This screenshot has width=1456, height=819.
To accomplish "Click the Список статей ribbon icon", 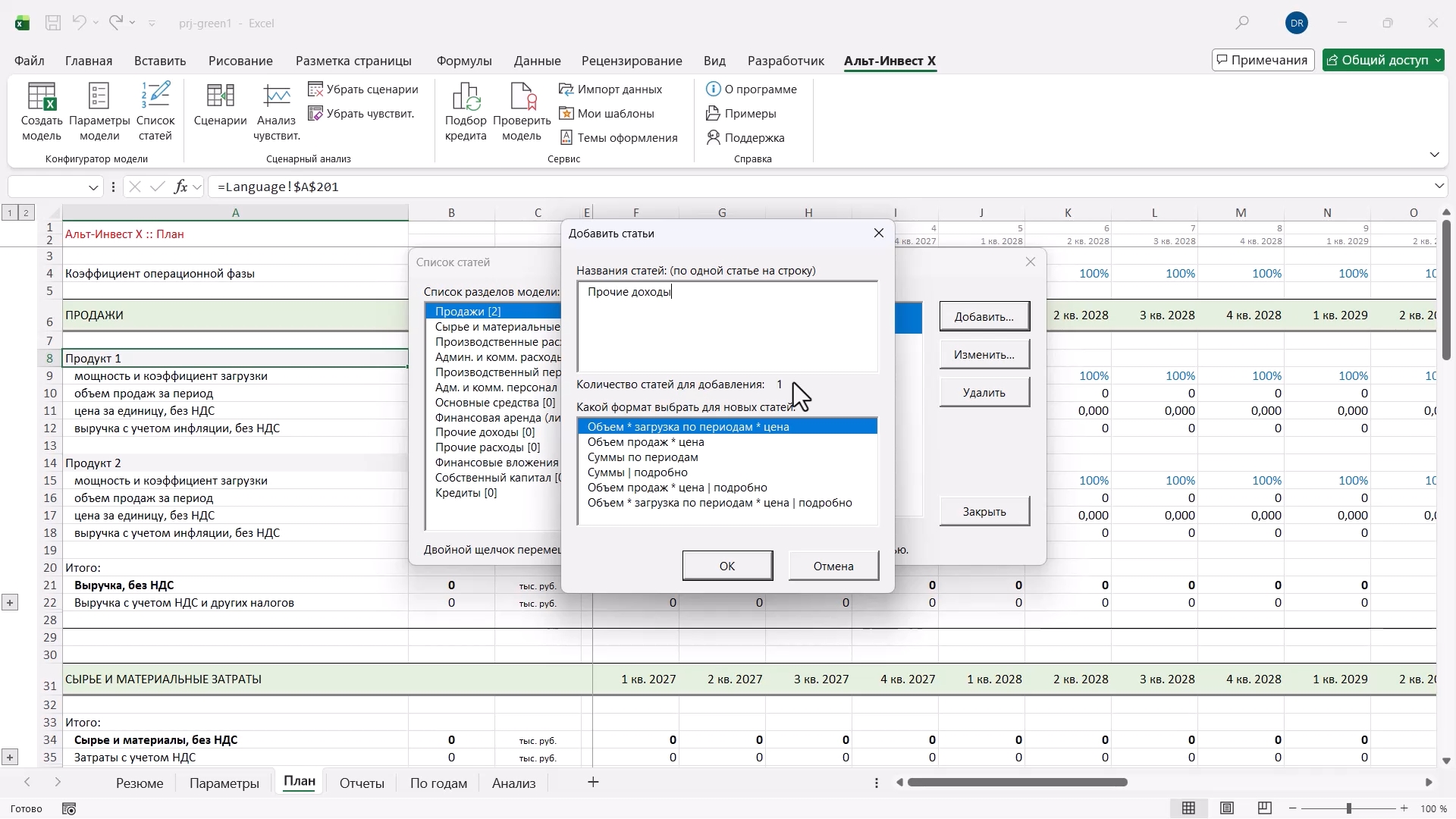I will 155,112.
